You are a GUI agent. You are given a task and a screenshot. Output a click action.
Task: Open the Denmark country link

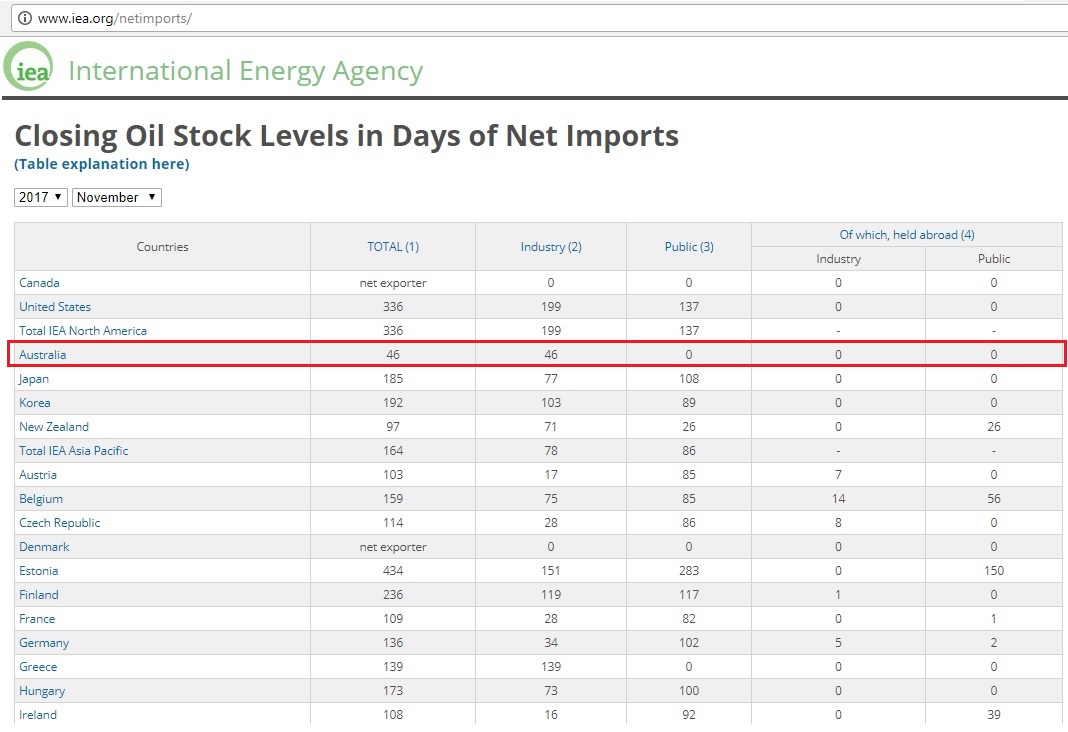(x=44, y=547)
